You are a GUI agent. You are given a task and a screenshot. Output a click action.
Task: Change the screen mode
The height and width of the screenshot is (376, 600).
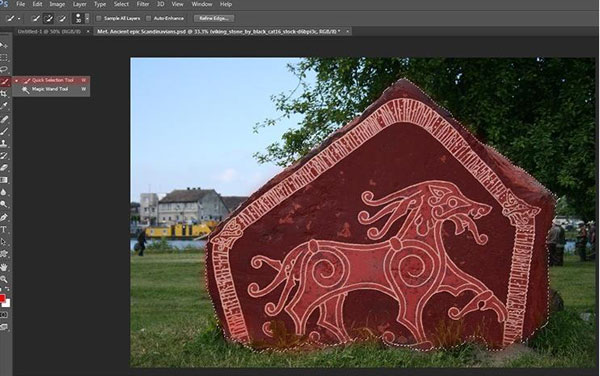pos(4,327)
